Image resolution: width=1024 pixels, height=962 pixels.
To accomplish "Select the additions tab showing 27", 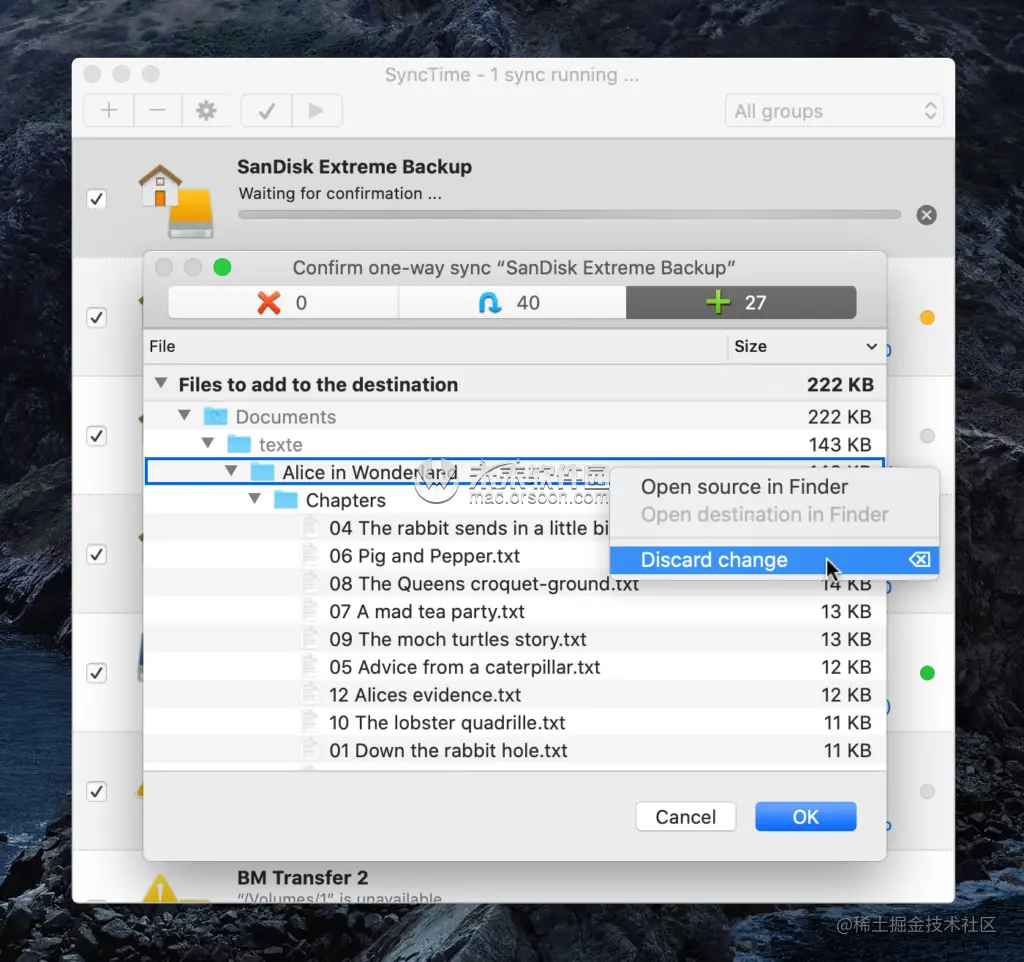I will click(x=741, y=302).
